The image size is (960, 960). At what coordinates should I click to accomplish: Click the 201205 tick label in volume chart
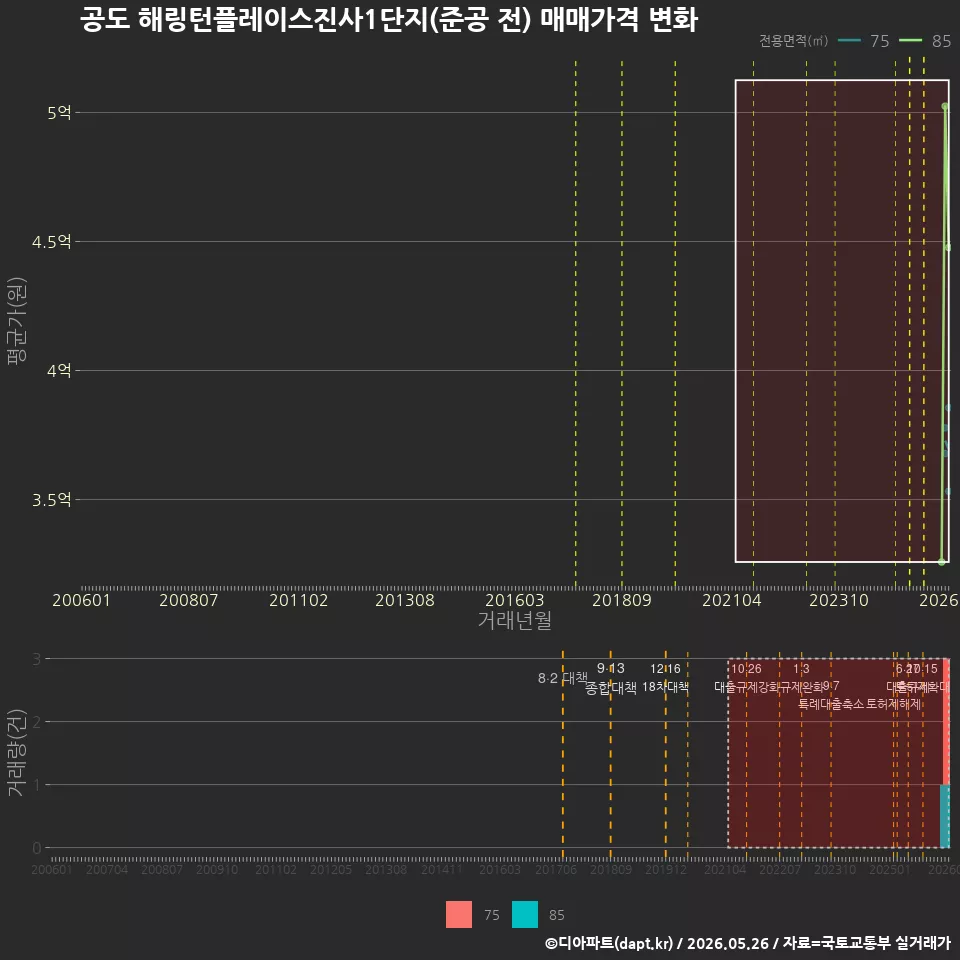click(331, 869)
